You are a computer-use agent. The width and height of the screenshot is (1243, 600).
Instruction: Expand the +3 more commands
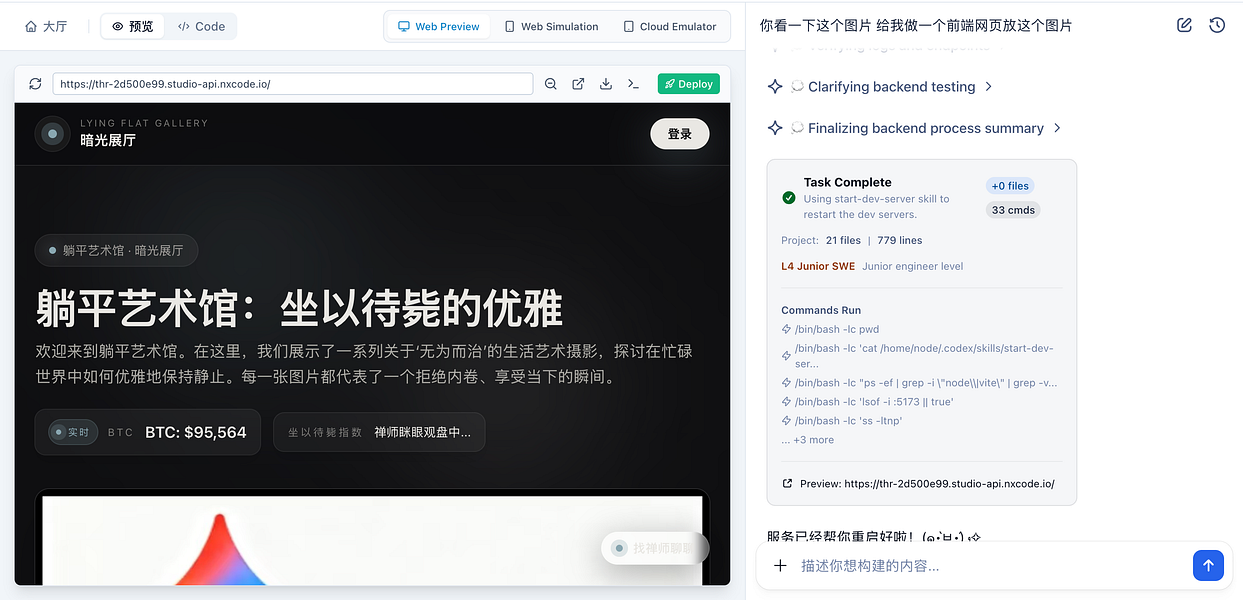pyautogui.click(x=807, y=440)
